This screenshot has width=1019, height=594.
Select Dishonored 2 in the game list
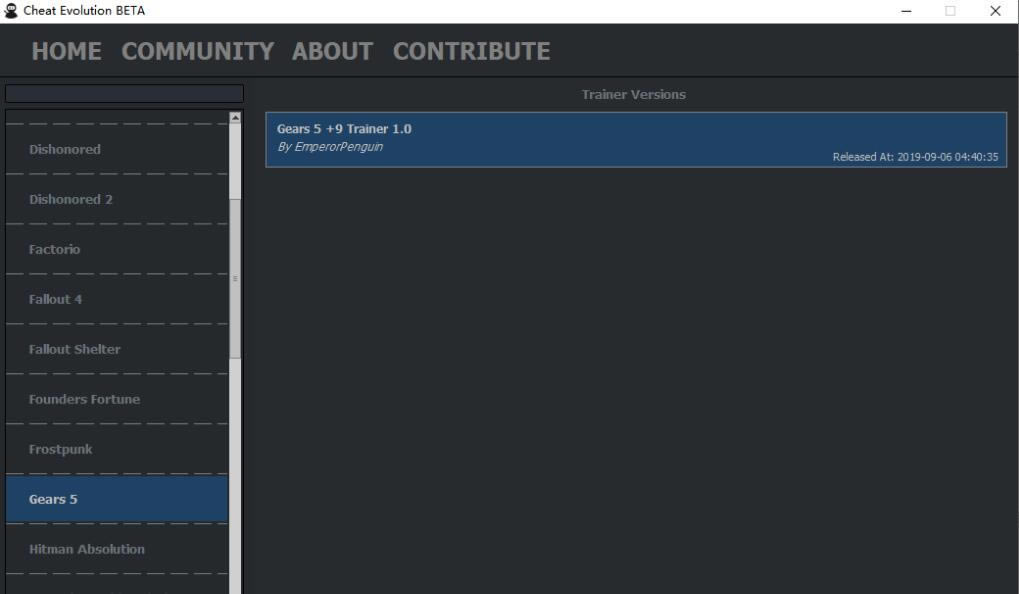pyautogui.click(x=117, y=199)
